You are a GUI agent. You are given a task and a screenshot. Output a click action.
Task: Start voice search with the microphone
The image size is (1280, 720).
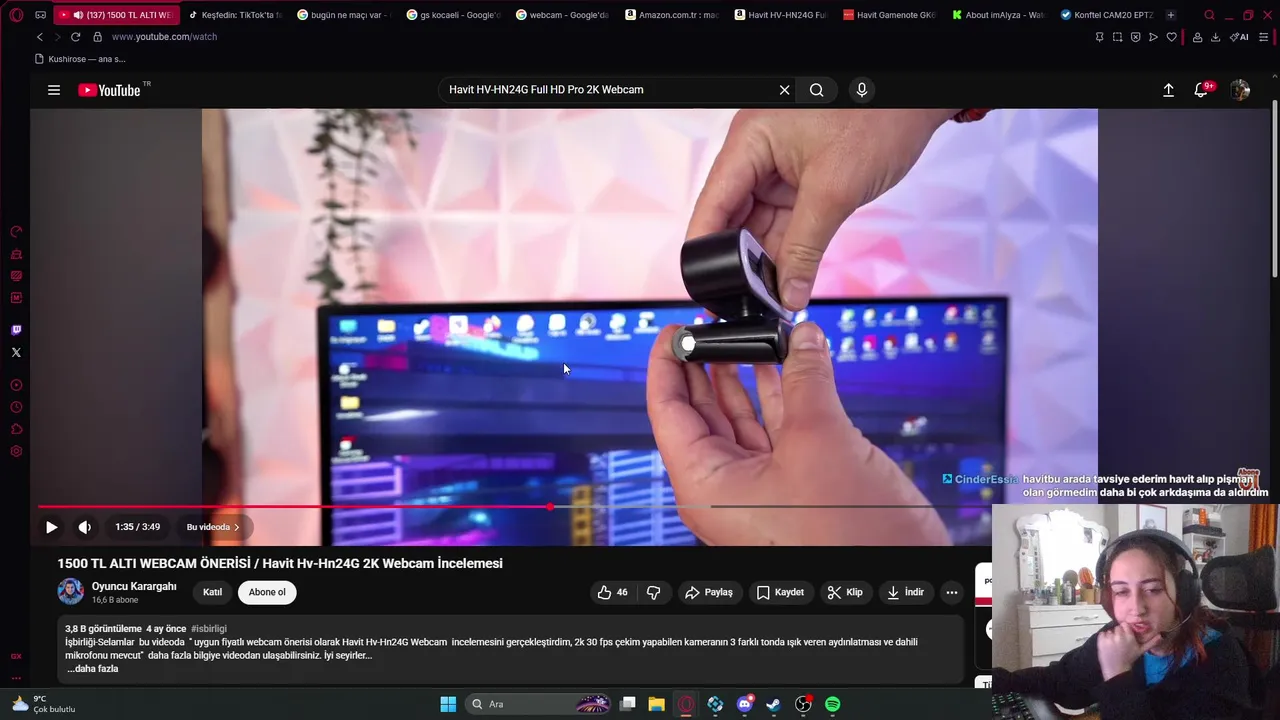(x=862, y=90)
